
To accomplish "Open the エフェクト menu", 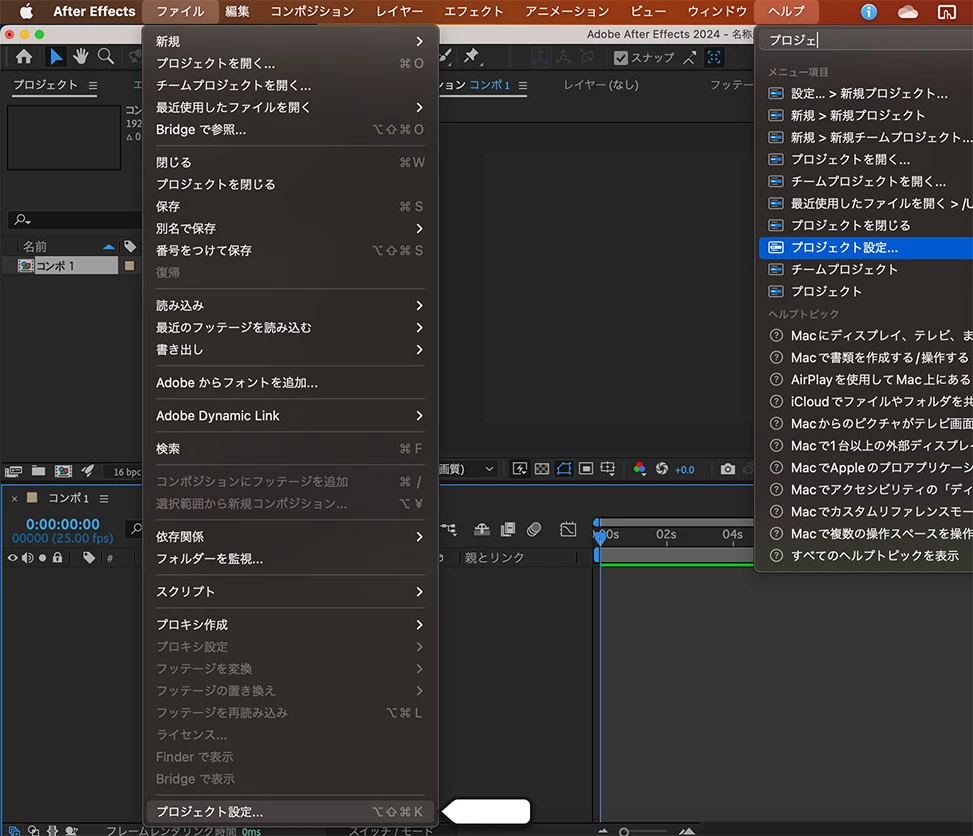I will (473, 11).
